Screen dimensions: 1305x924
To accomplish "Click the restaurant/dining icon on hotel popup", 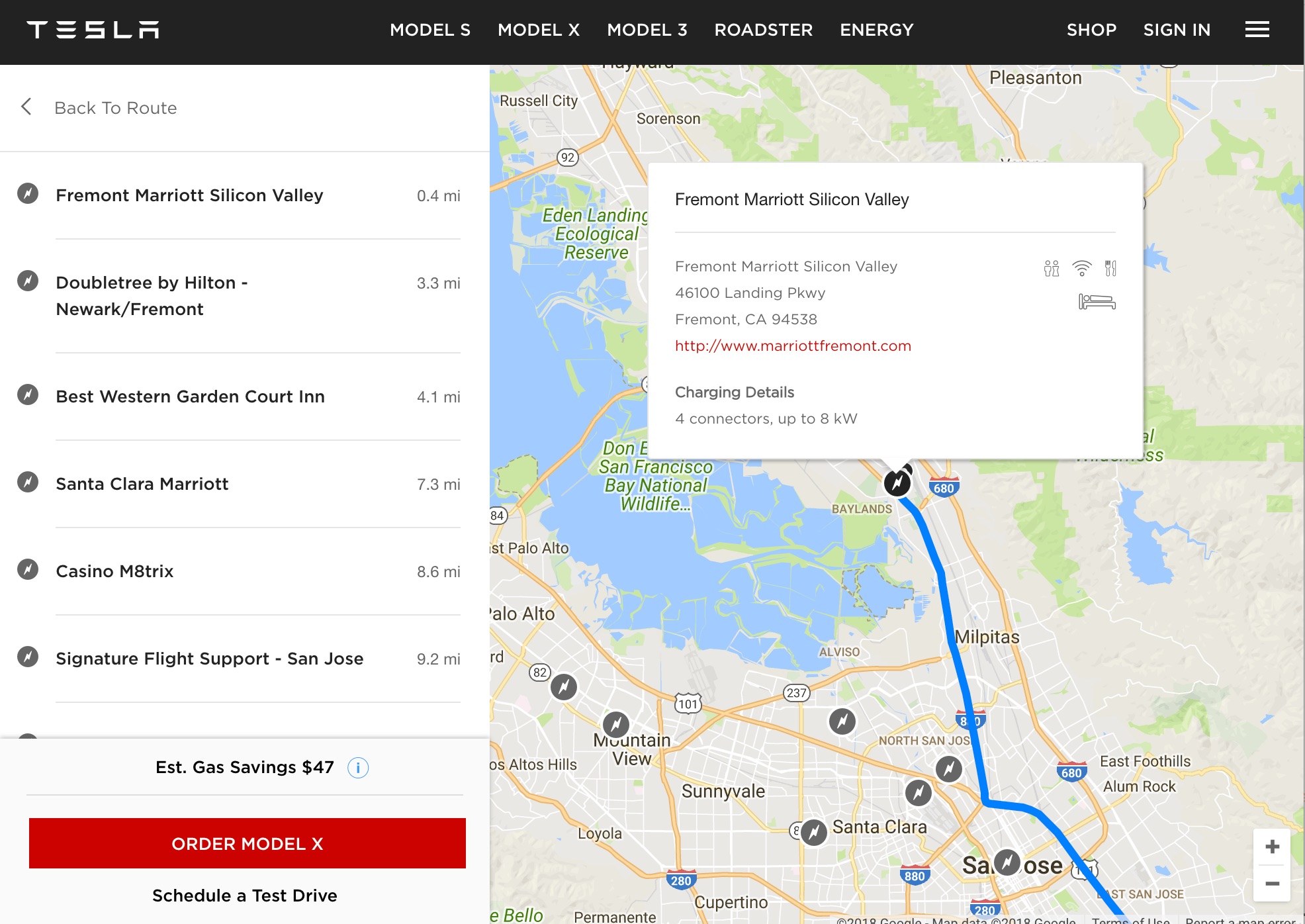I will point(1109,267).
